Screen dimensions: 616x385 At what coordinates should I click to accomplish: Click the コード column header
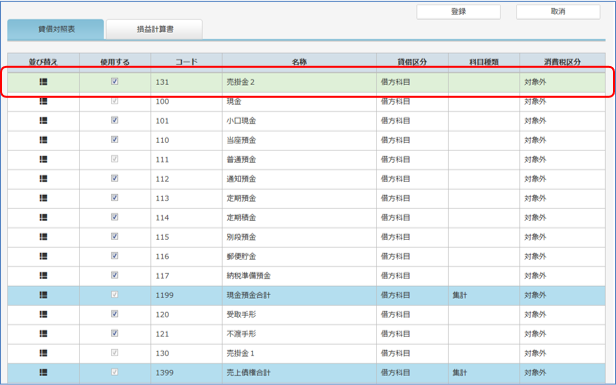[x=186, y=62]
